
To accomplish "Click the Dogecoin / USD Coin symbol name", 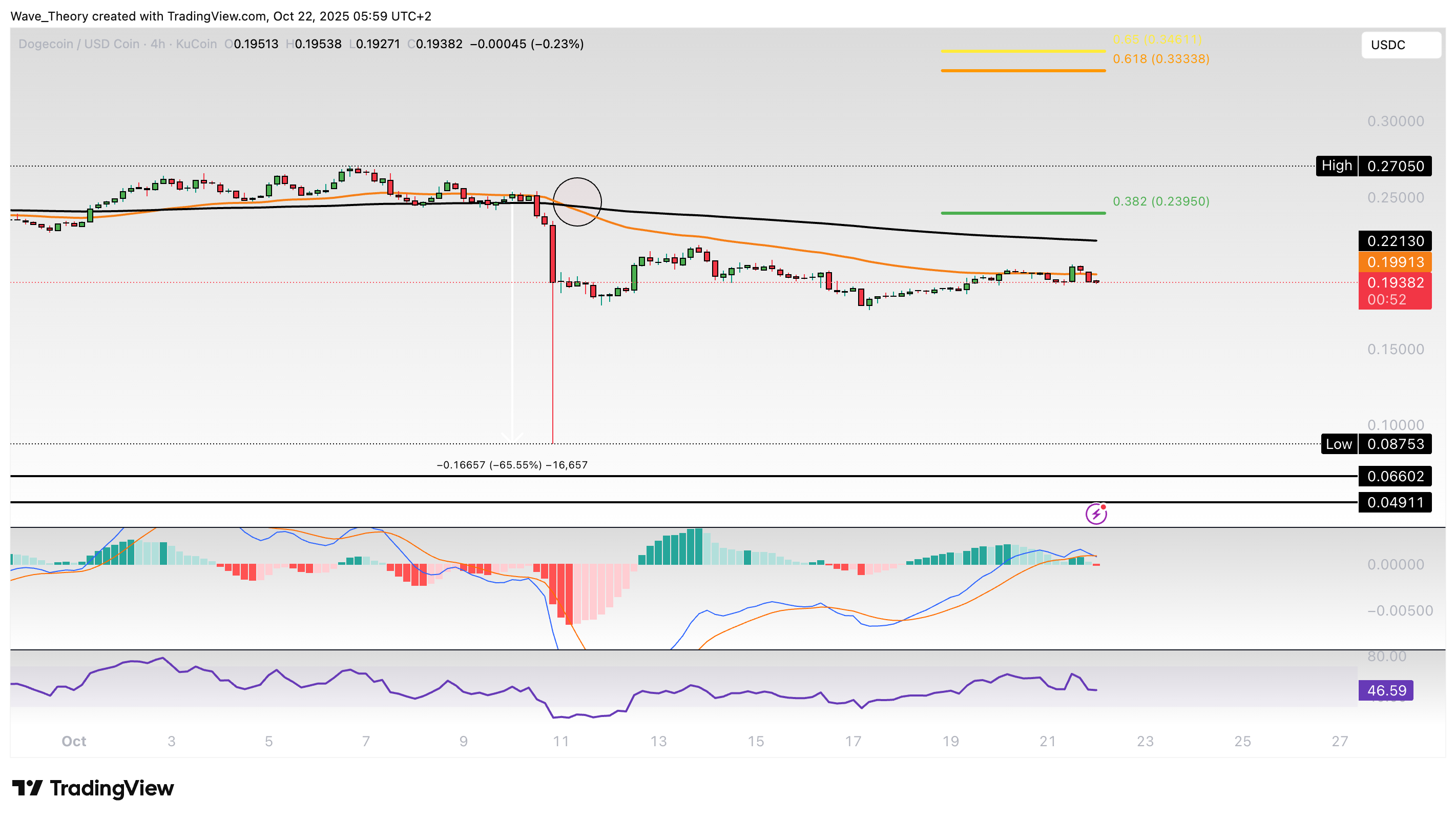I will pos(79,44).
